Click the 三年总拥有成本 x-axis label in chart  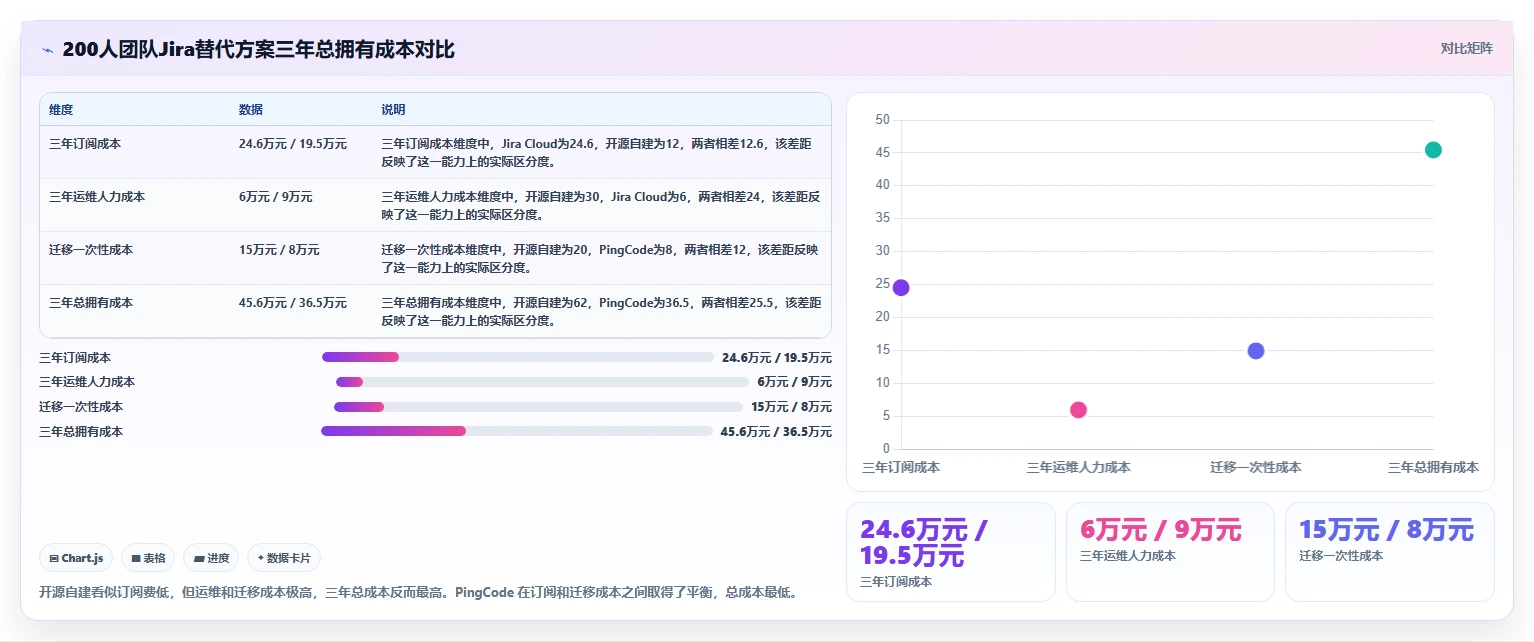(1433, 467)
